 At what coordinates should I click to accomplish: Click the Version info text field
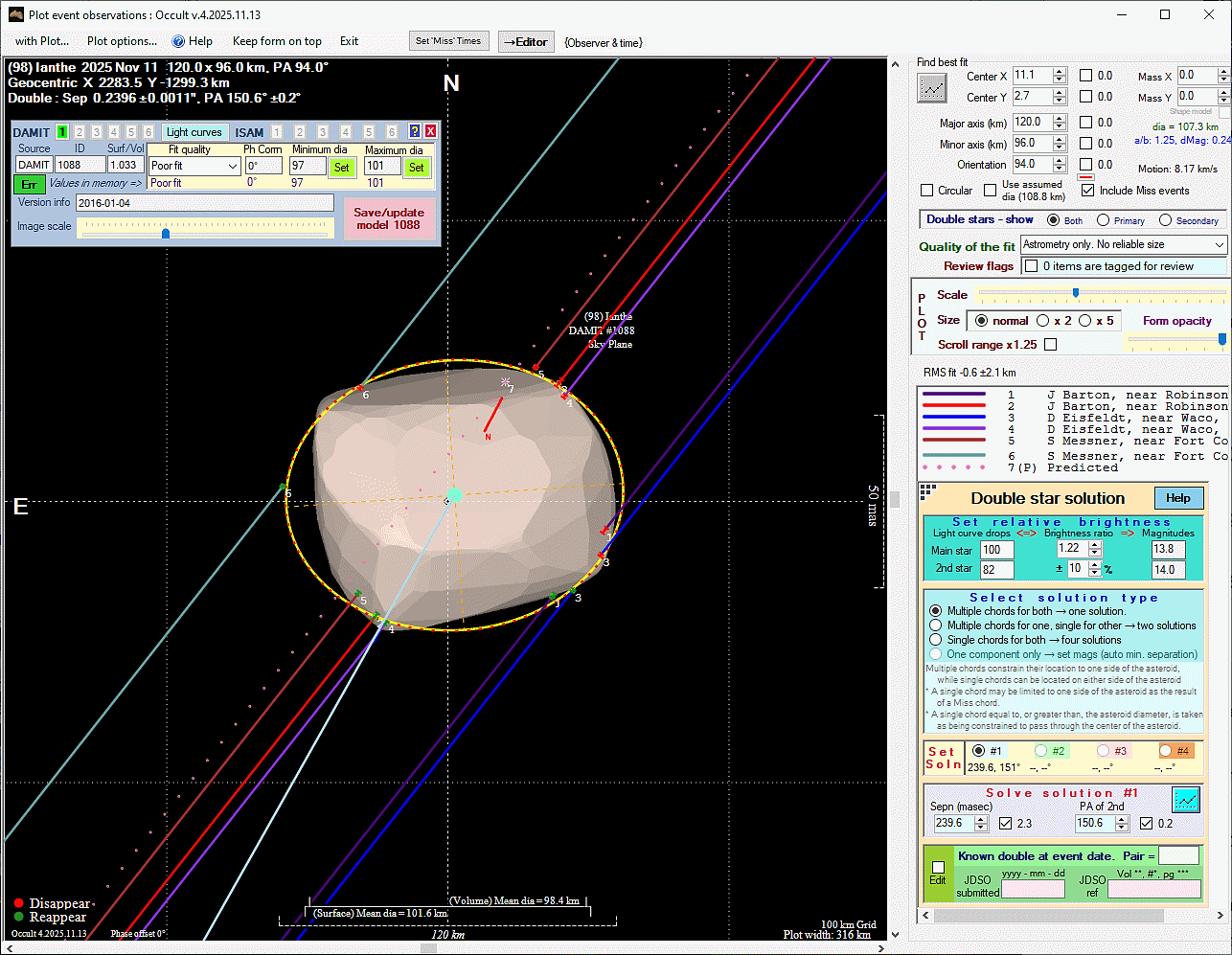204,203
